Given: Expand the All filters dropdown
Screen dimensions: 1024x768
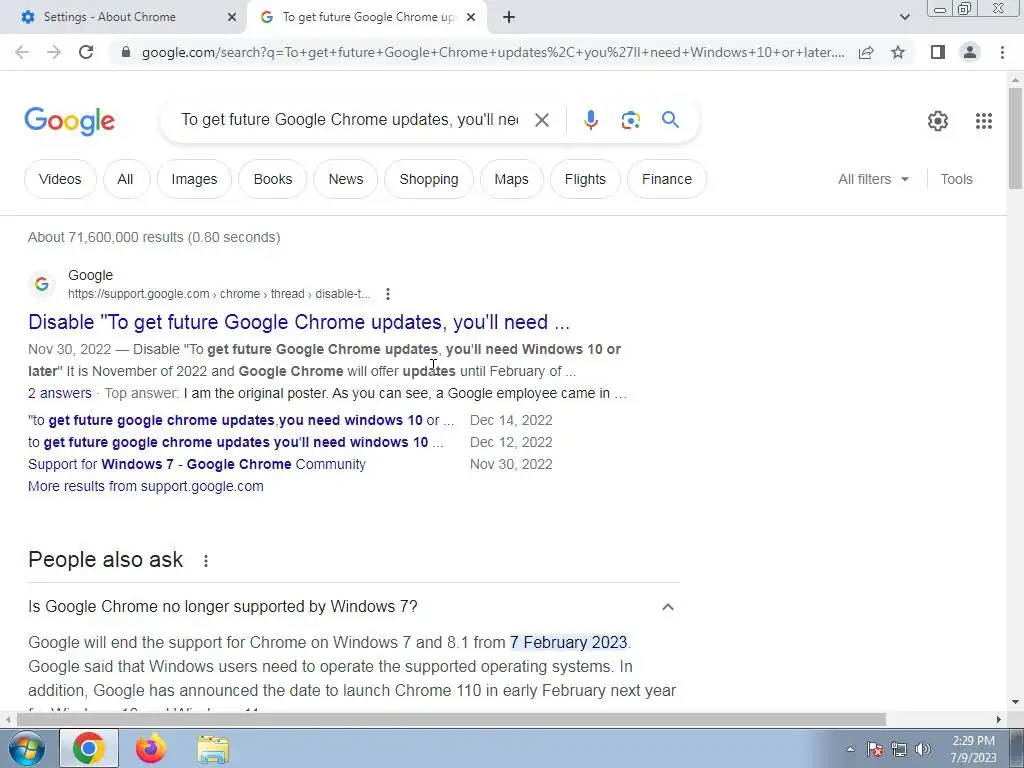Looking at the screenshot, I should 873,179.
